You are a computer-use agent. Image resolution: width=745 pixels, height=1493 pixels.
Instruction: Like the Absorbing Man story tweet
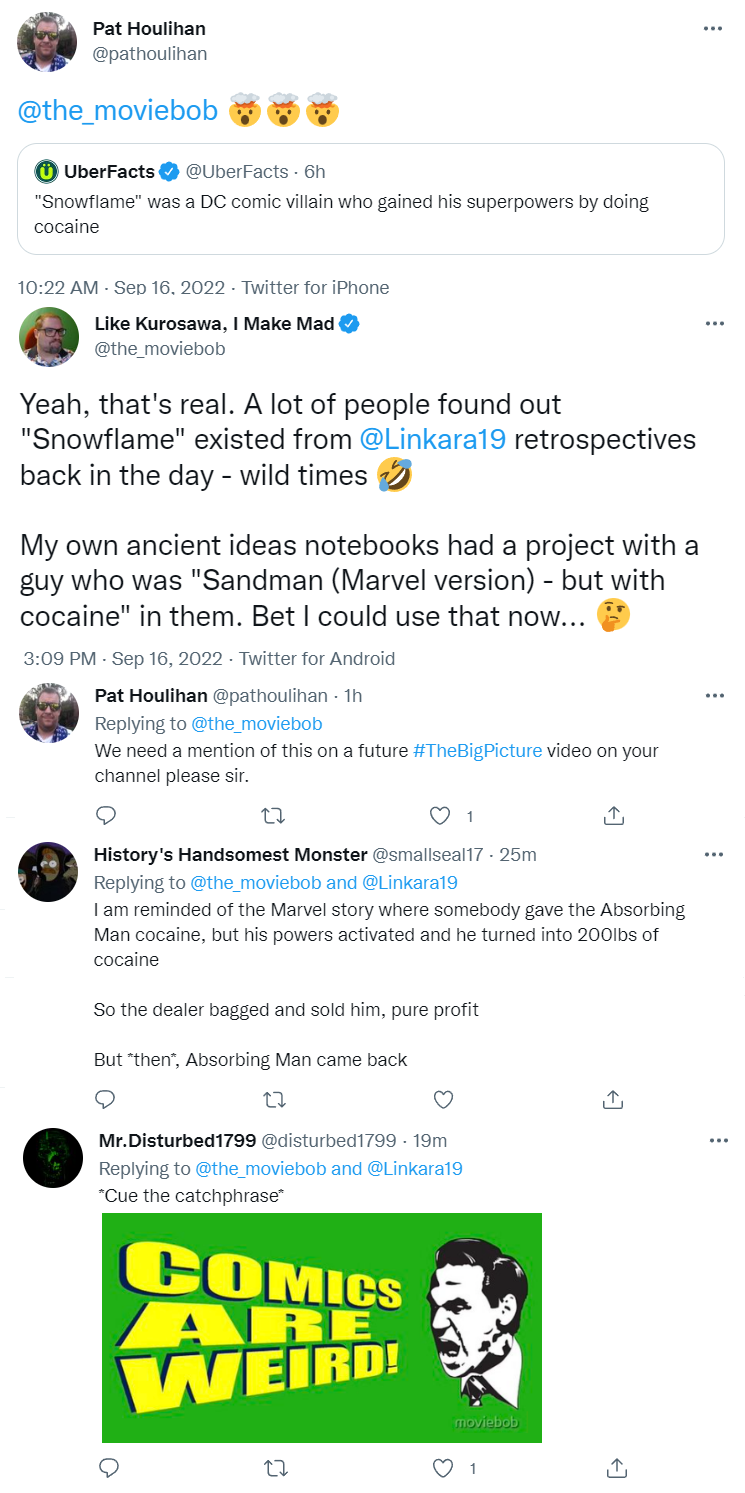tap(443, 1100)
